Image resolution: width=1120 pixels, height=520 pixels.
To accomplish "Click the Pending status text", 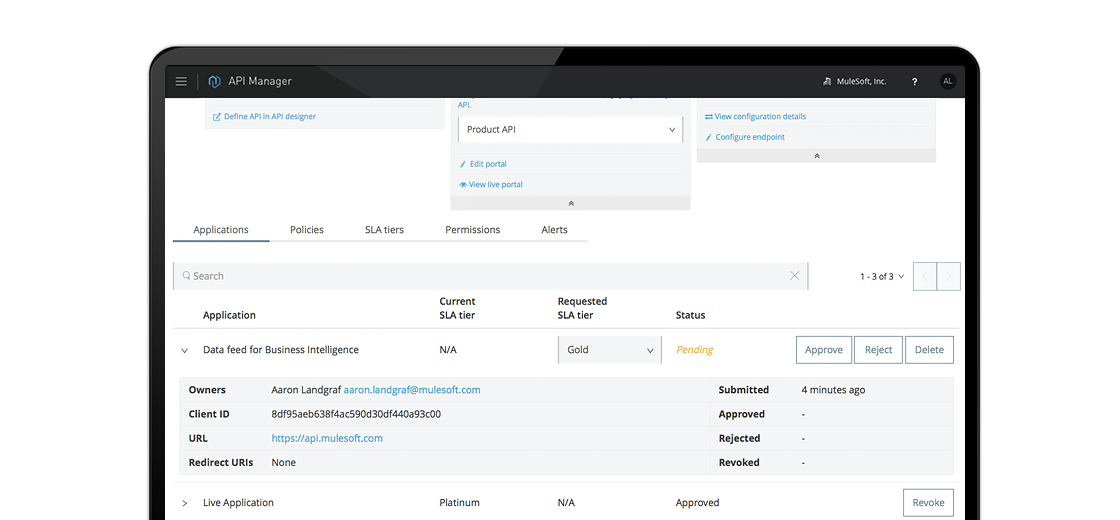I will [694, 350].
